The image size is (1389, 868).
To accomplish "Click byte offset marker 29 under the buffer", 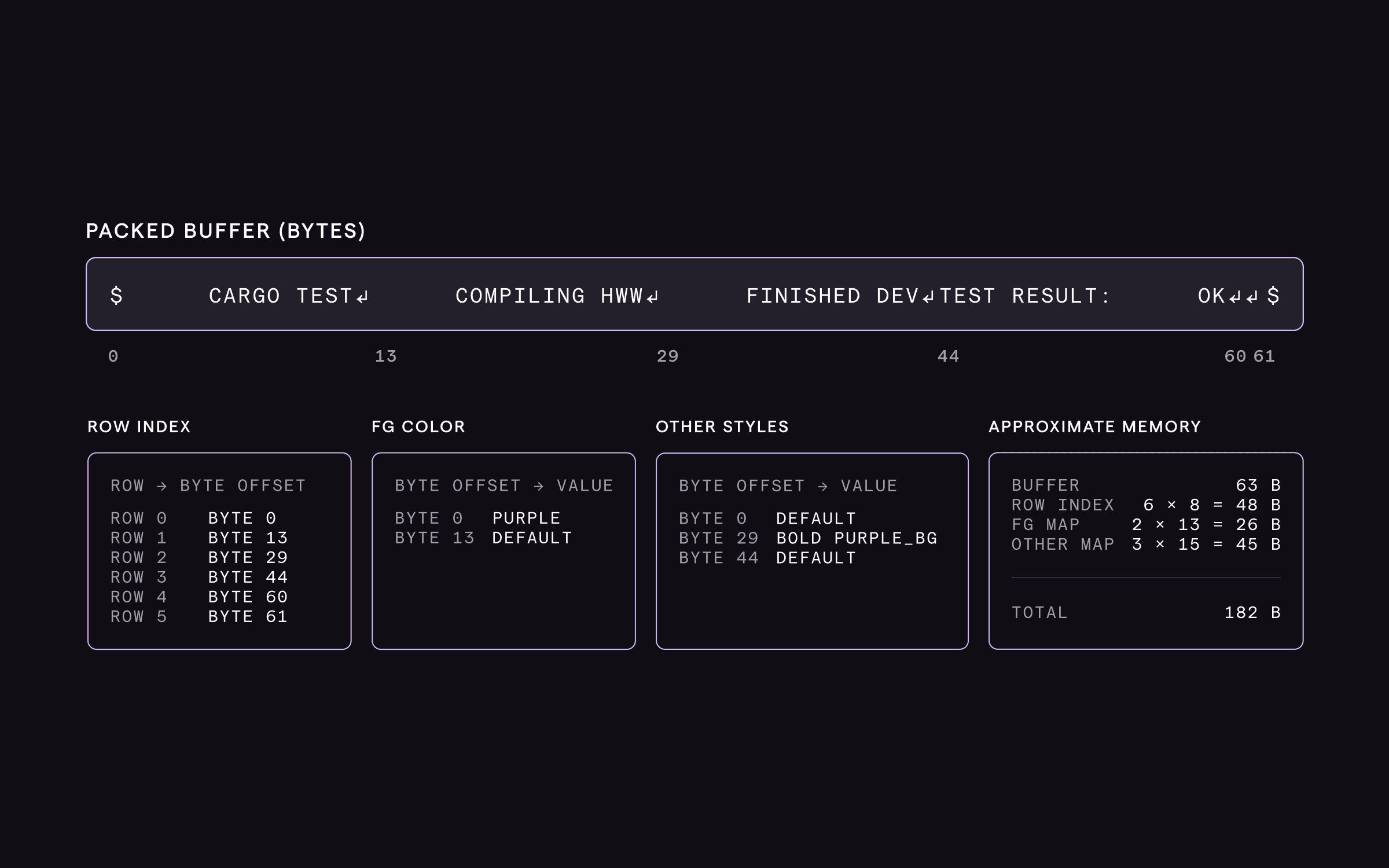I will point(667,356).
